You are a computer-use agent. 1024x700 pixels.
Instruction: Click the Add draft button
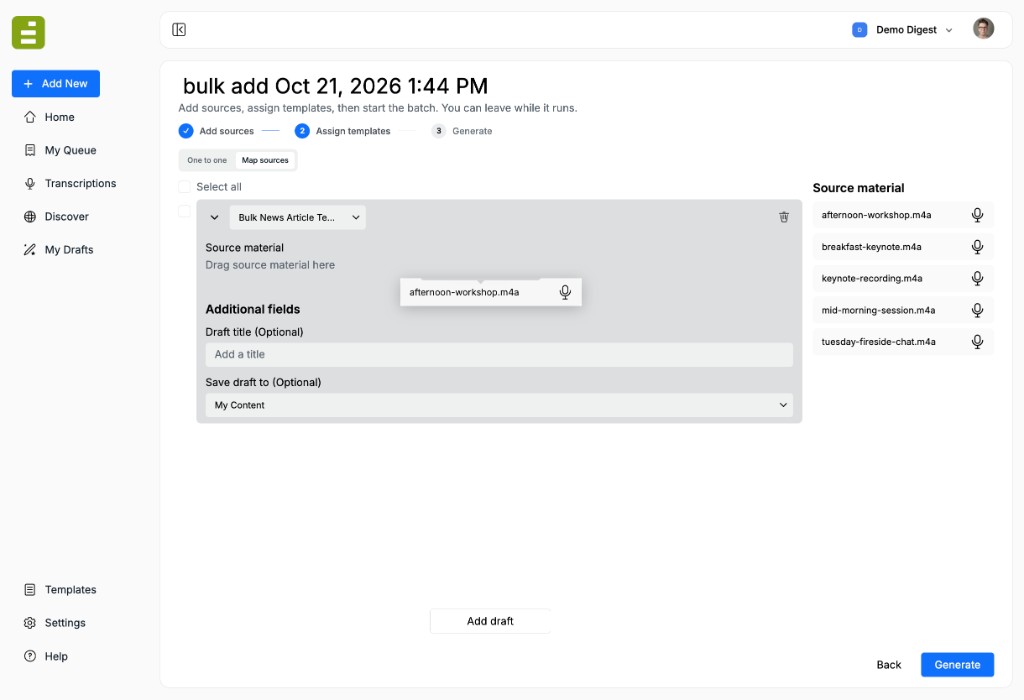[490, 621]
